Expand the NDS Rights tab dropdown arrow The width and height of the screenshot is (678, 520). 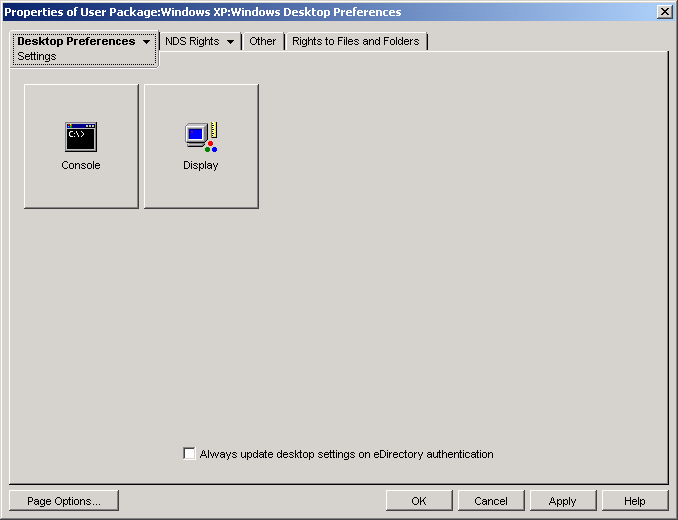click(230, 42)
